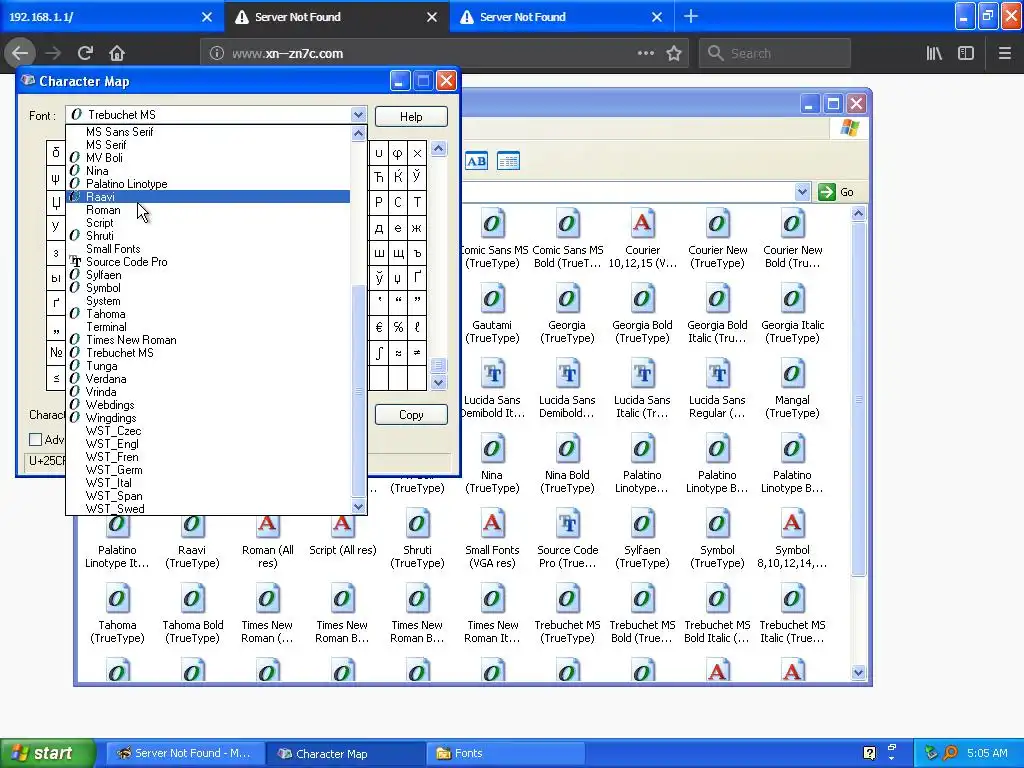Viewport: 1024px width, 768px height.
Task: Toggle Advanced view checkbox
Action: (x=36, y=440)
